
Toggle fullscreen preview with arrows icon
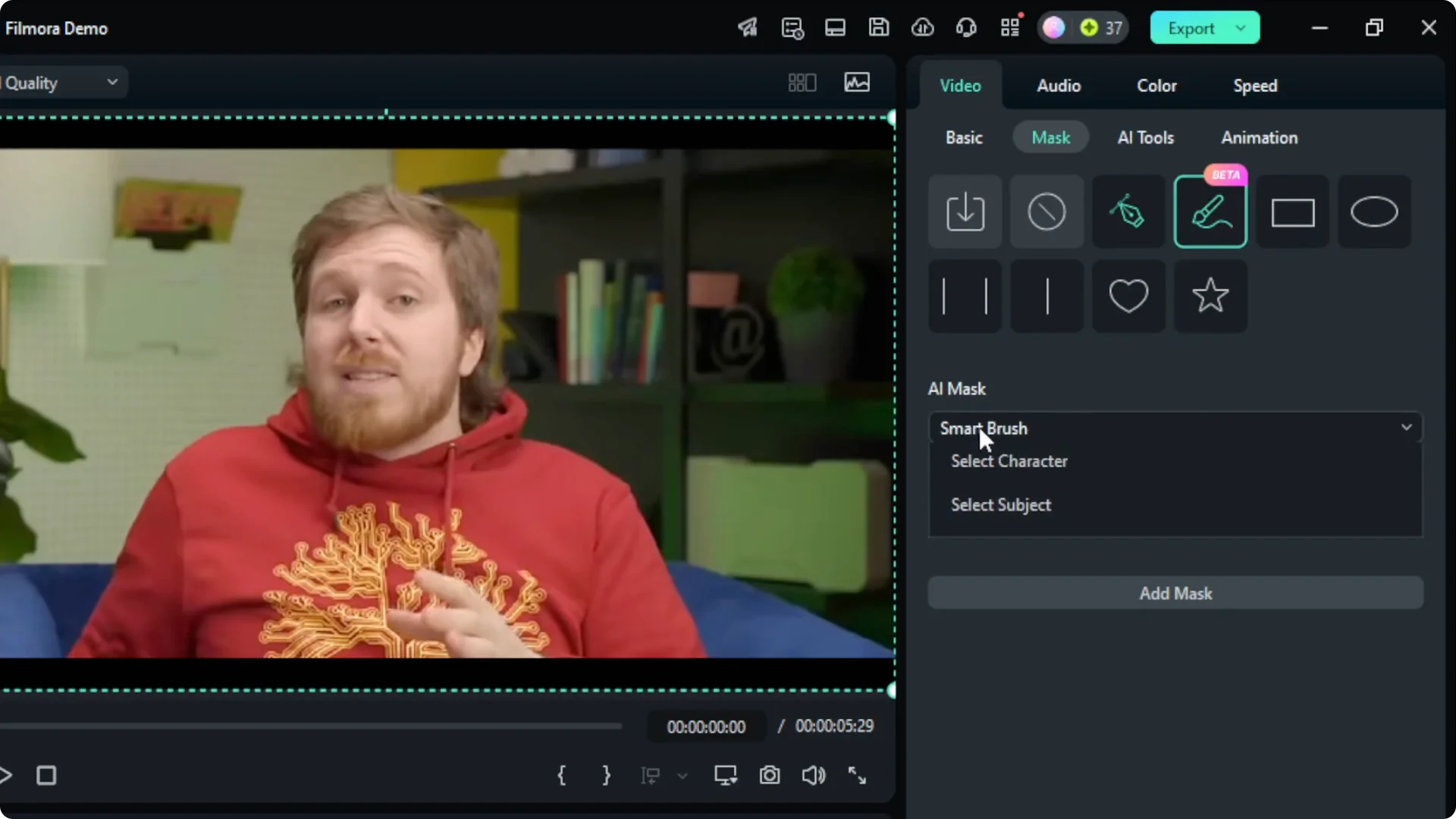pos(857,775)
